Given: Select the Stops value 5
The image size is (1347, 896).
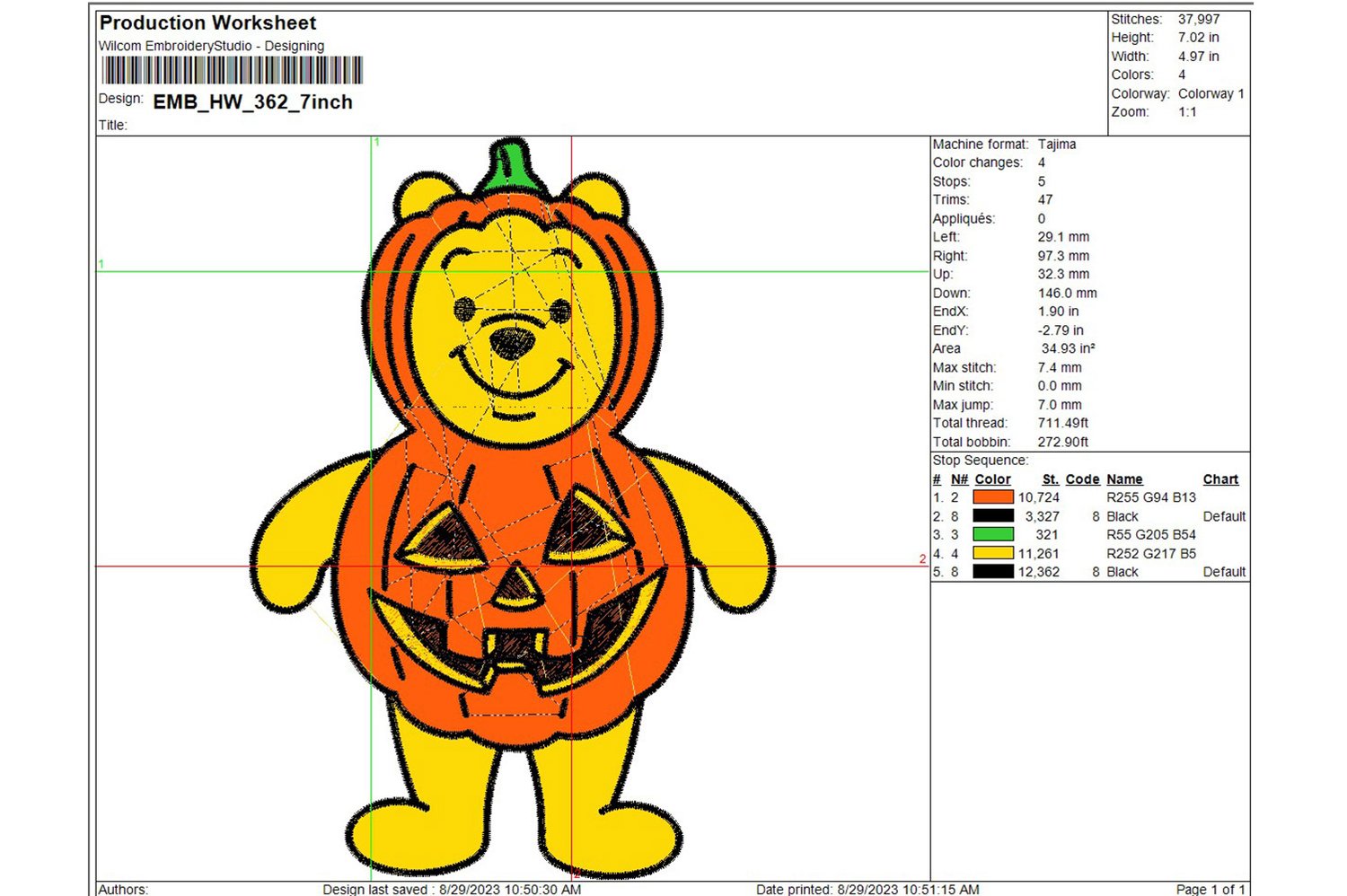Looking at the screenshot, I should [x=1042, y=181].
